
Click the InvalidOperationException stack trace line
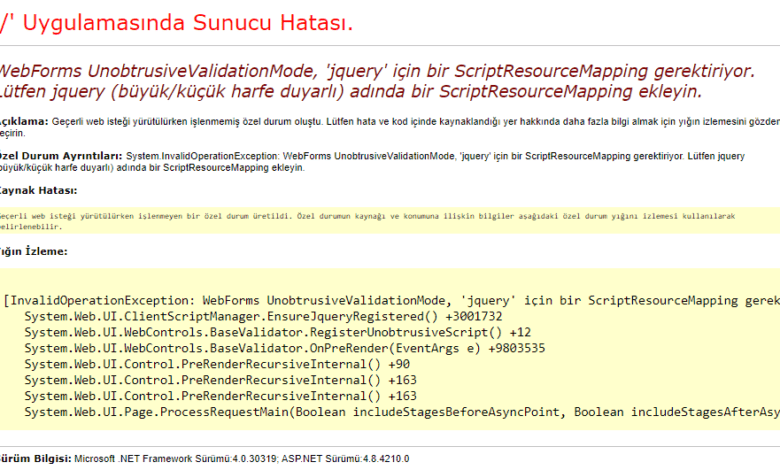(x=391, y=300)
